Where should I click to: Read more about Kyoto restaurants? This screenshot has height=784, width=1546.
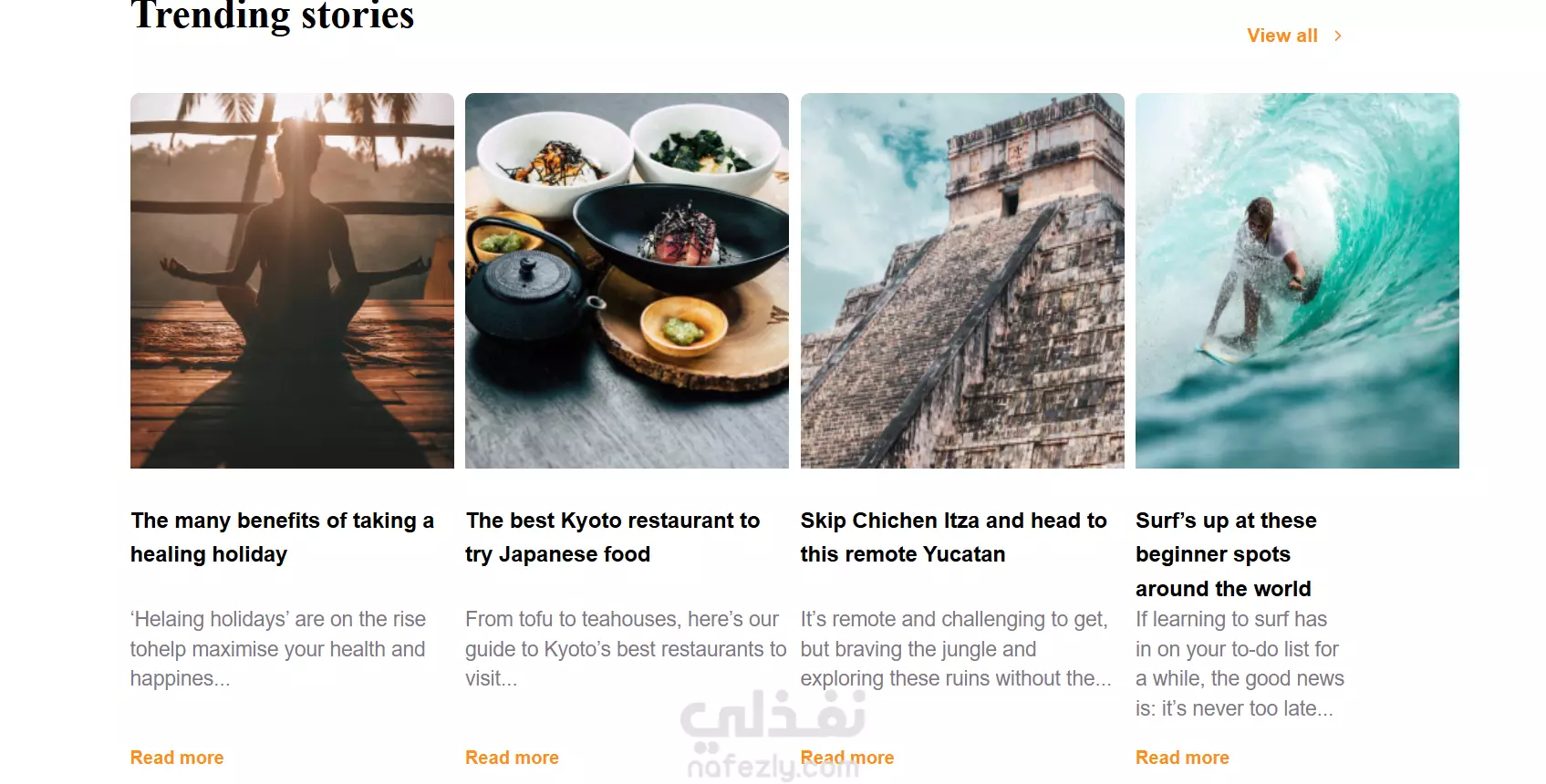click(x=512, y=758)
